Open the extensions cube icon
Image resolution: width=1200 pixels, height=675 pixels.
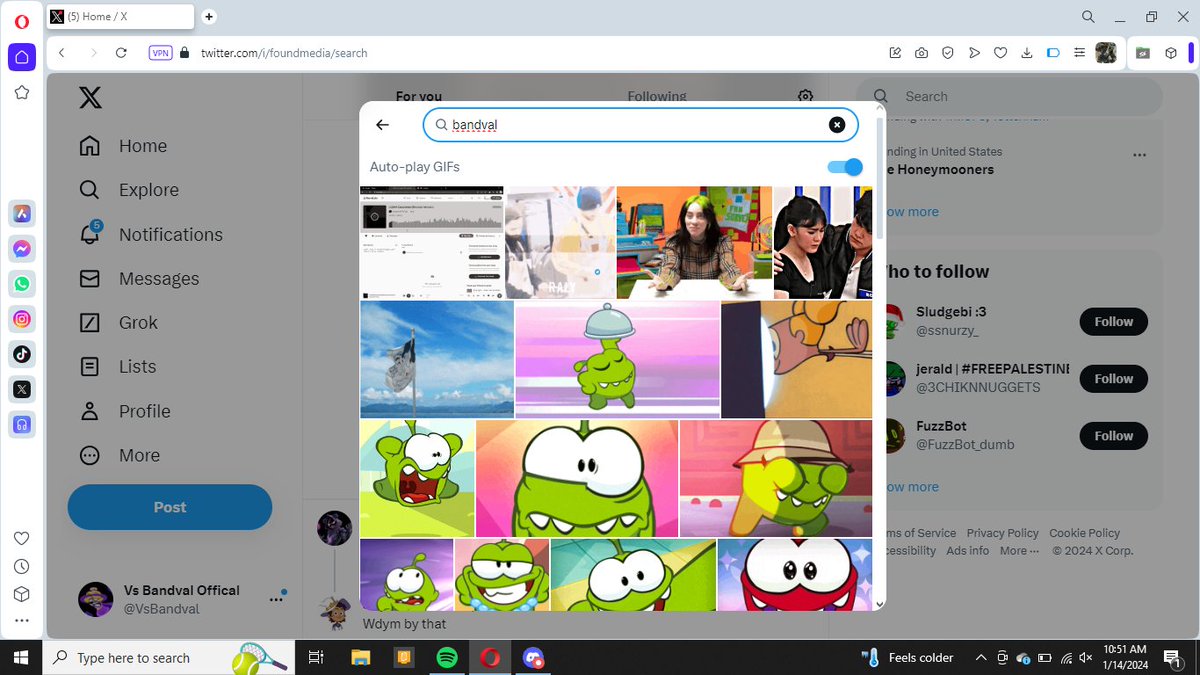point(1171,53)
